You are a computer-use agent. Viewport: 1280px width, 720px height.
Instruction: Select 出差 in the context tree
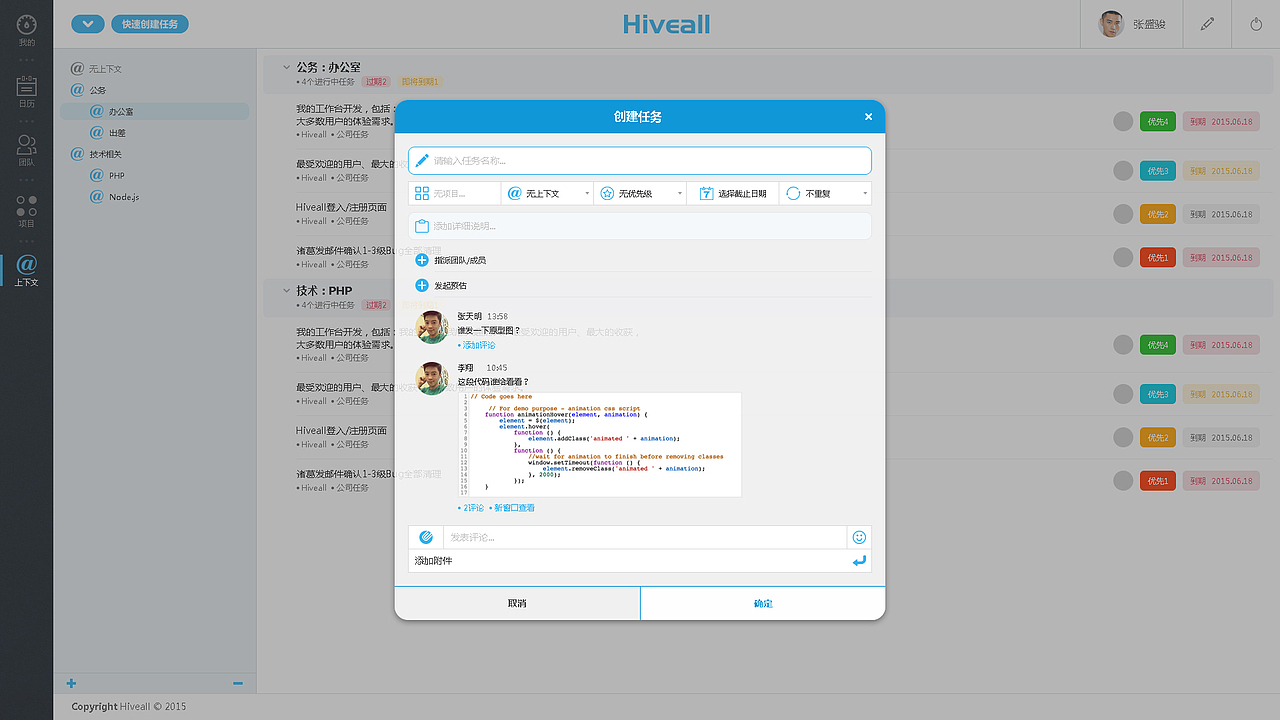point(108,133)
